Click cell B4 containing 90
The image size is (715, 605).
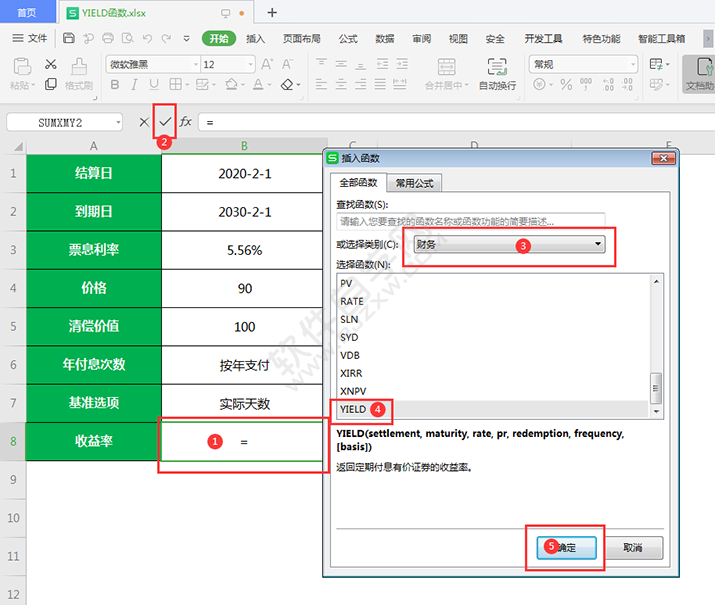(244, 288)
